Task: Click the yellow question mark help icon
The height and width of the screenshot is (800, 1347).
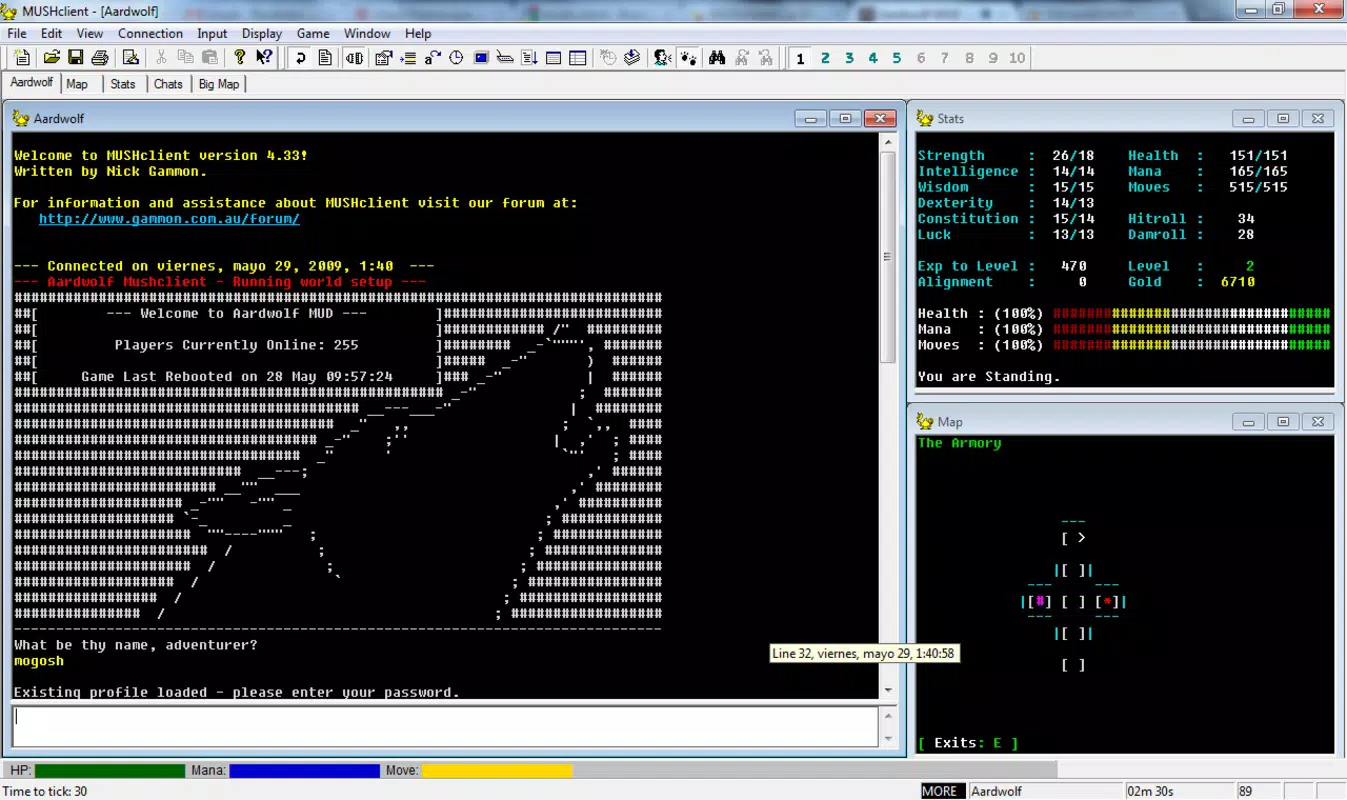Action: coord(240,58)
